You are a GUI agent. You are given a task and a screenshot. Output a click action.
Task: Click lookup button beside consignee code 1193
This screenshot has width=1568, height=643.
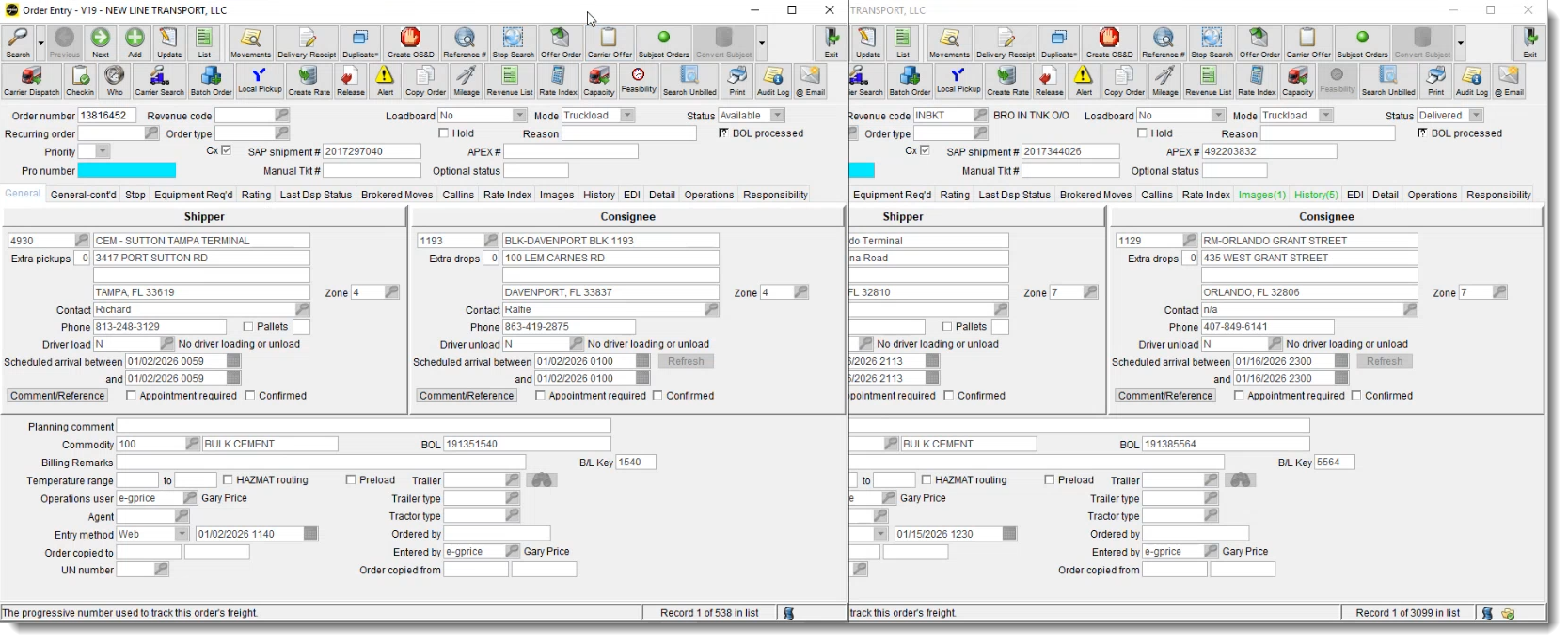[491, 241]
